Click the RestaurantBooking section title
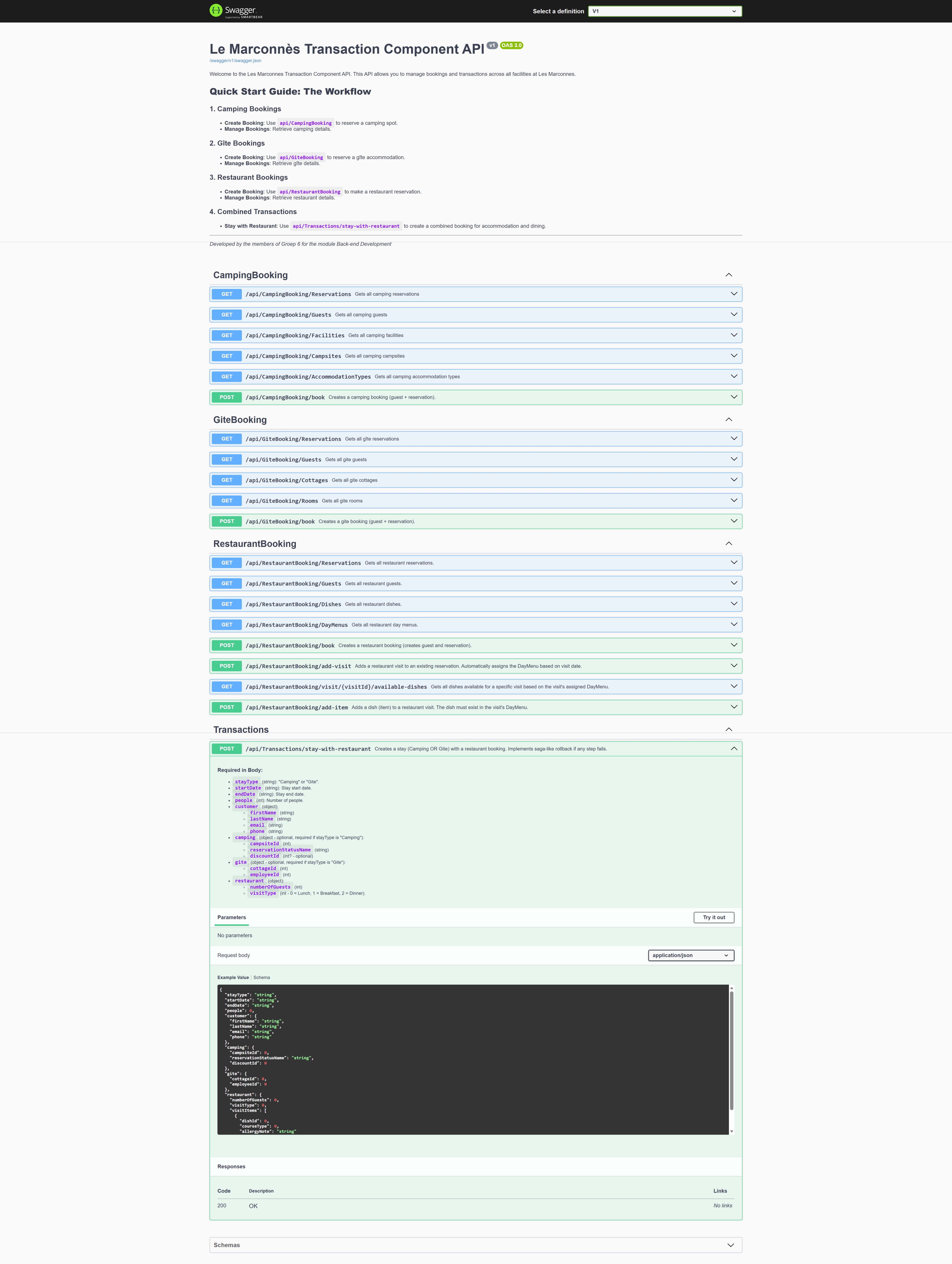Screen dimensions: 952x1264 click(255, 544)
